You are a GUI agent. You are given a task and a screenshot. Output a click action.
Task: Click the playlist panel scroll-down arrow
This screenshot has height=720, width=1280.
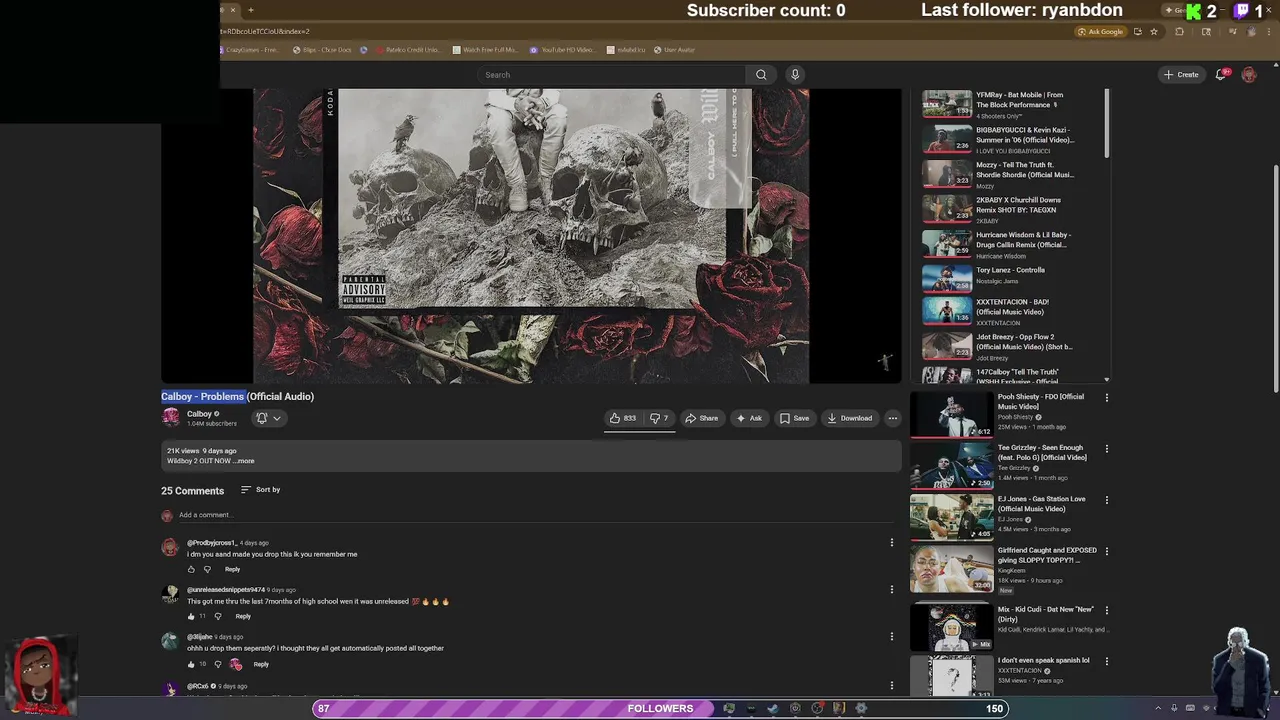[1106, 380]
